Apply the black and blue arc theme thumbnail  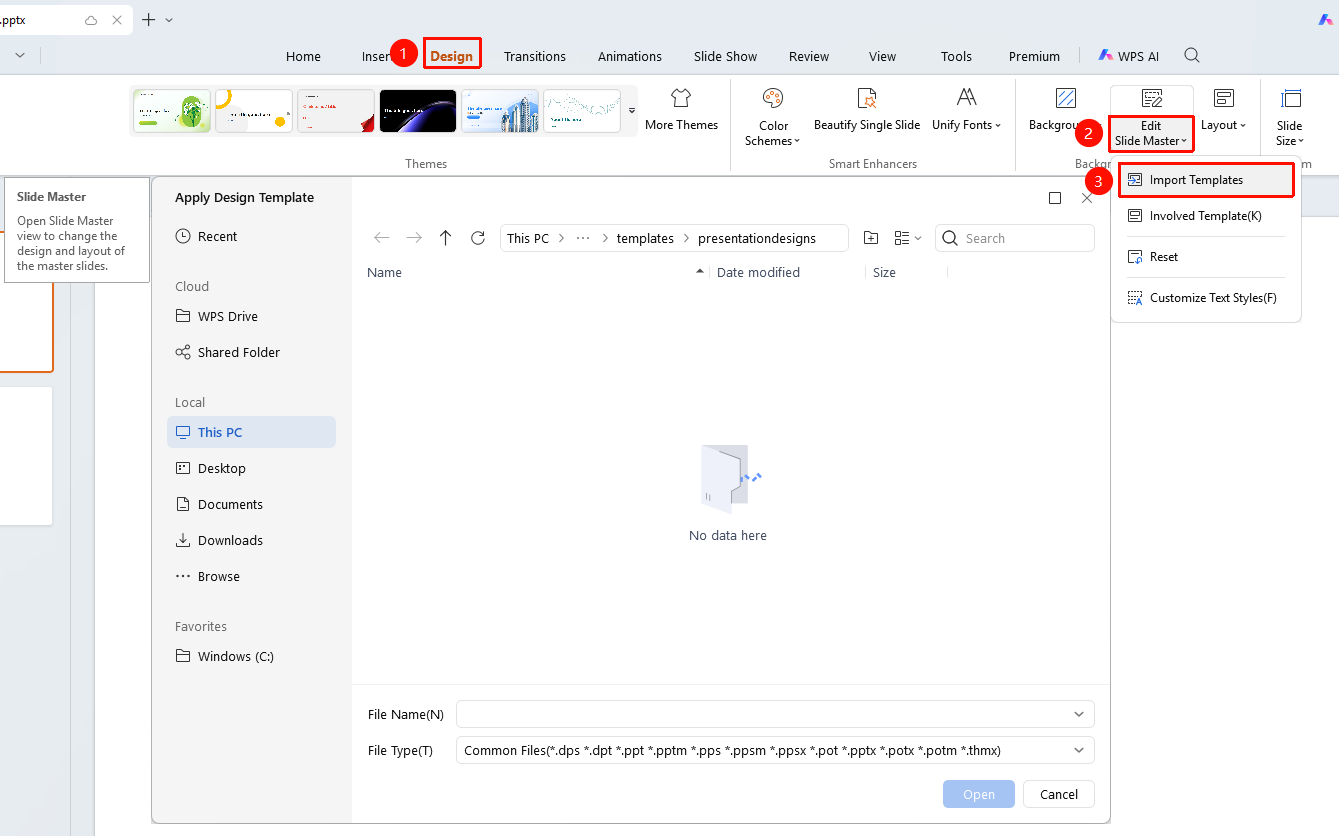tap(418, 110)
